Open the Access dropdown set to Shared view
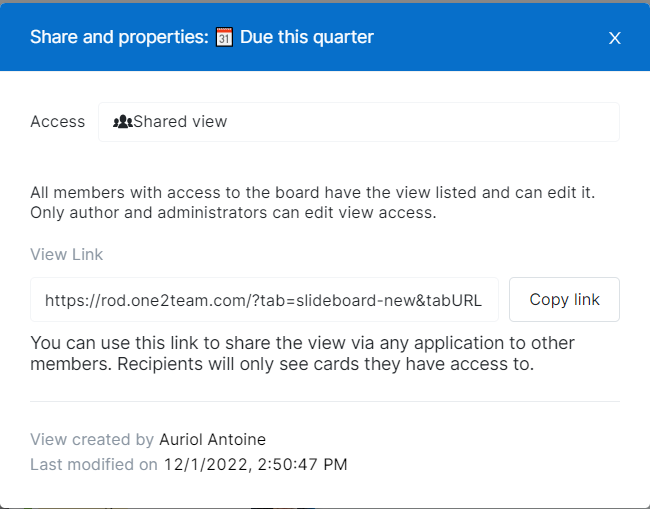650x509 pixels. [358, 122]
